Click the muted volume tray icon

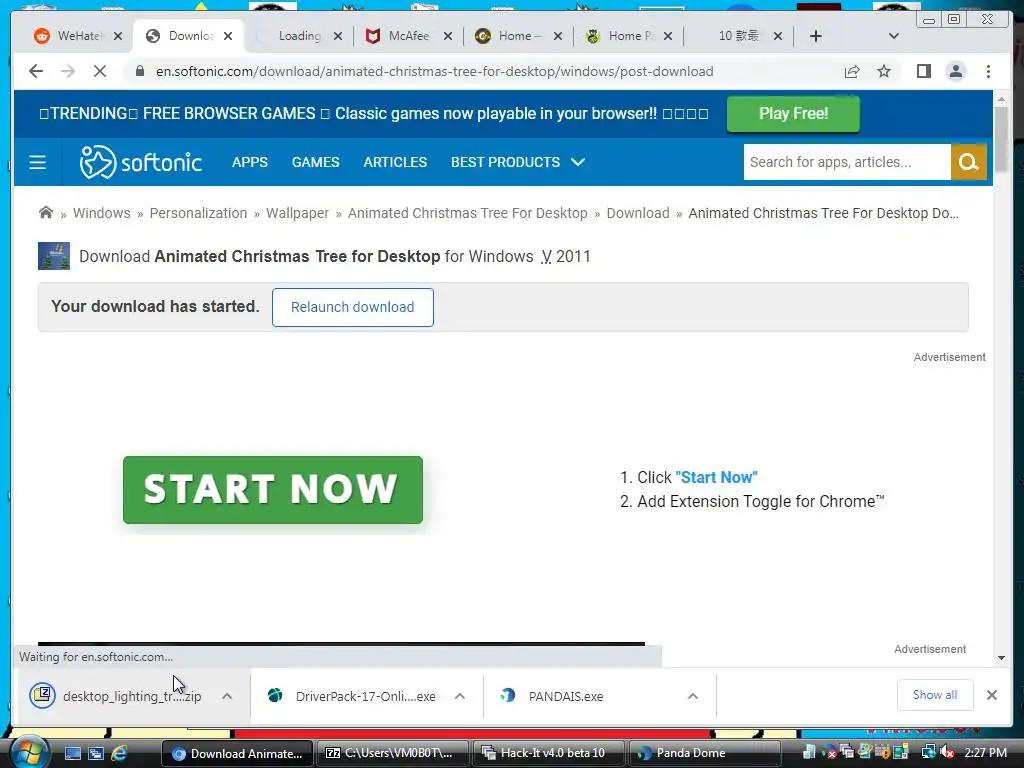click(x=946, y=753)
